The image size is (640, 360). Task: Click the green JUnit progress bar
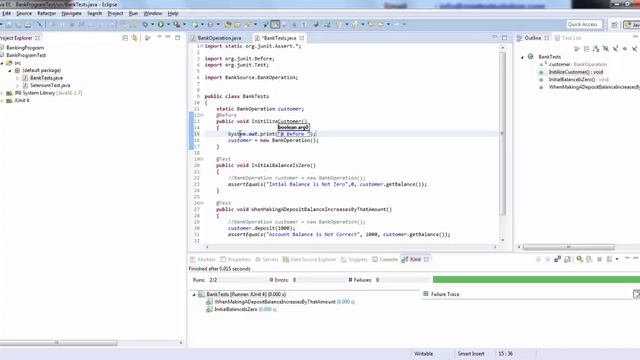click(x=536, y=280)
